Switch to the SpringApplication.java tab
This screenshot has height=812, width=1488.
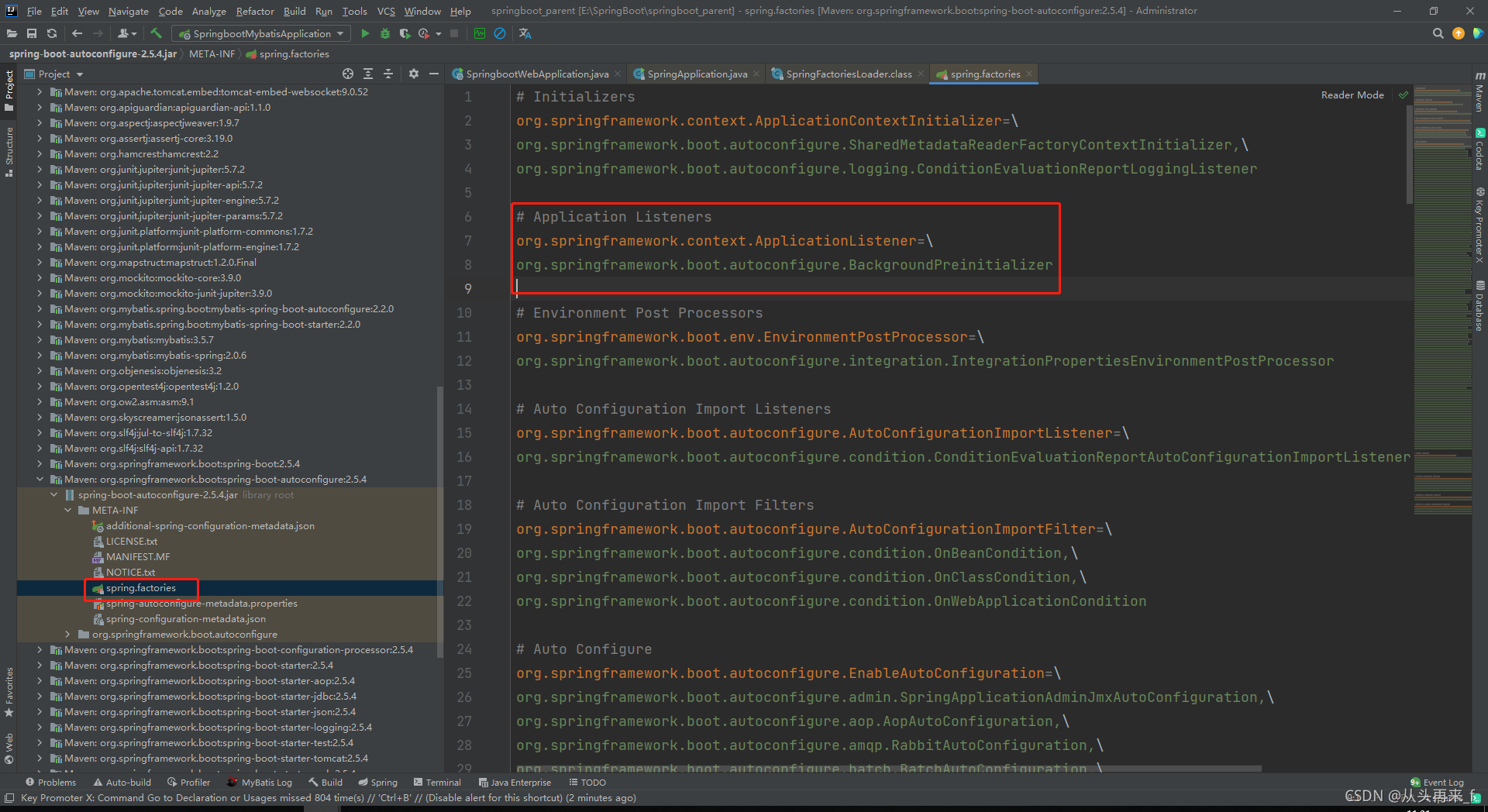point(695,74)
